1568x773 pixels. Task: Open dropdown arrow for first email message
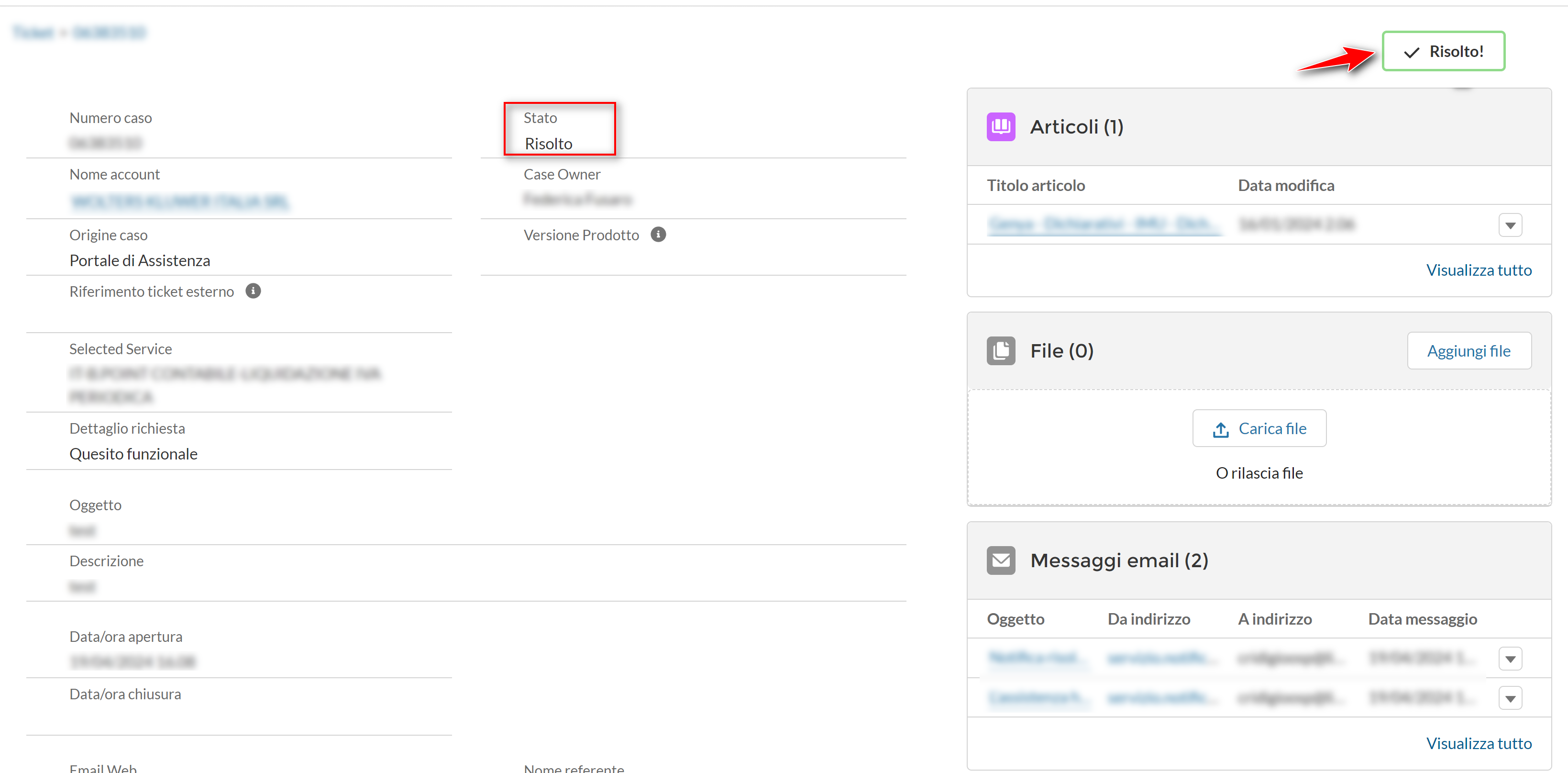coord(1510,659)
